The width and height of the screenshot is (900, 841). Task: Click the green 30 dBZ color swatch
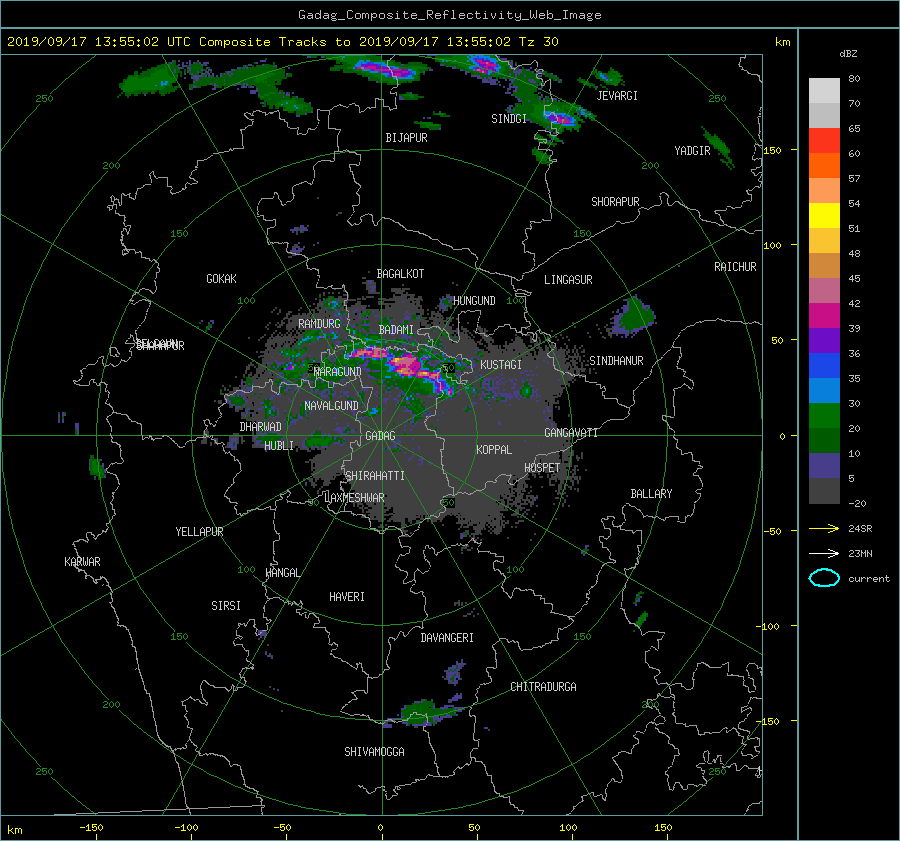click(x=824, y=415)
